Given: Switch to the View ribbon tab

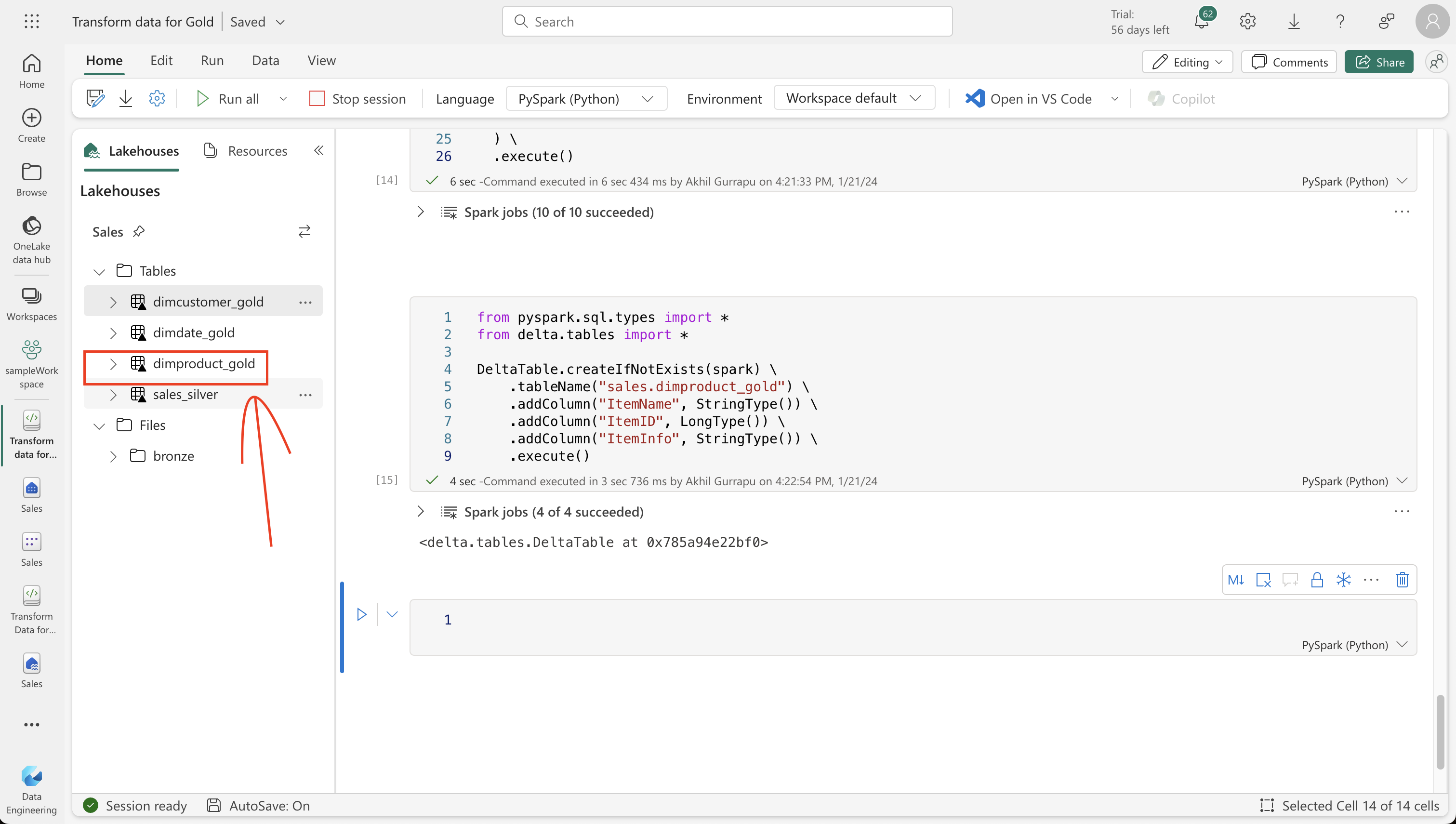Looking at the screenshot, I should pyautogui.click(x=321, y=60).
